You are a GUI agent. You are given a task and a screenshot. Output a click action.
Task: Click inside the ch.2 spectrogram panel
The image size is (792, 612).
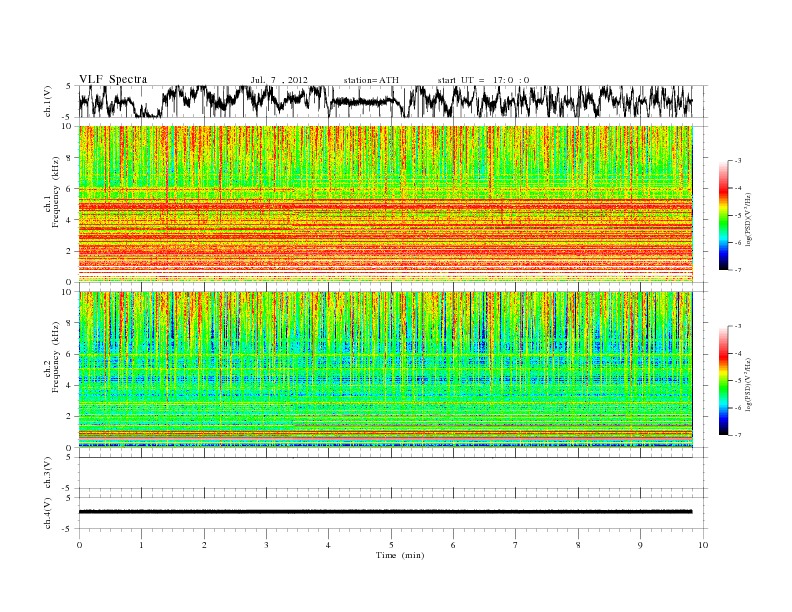click(x=385, y=370)
